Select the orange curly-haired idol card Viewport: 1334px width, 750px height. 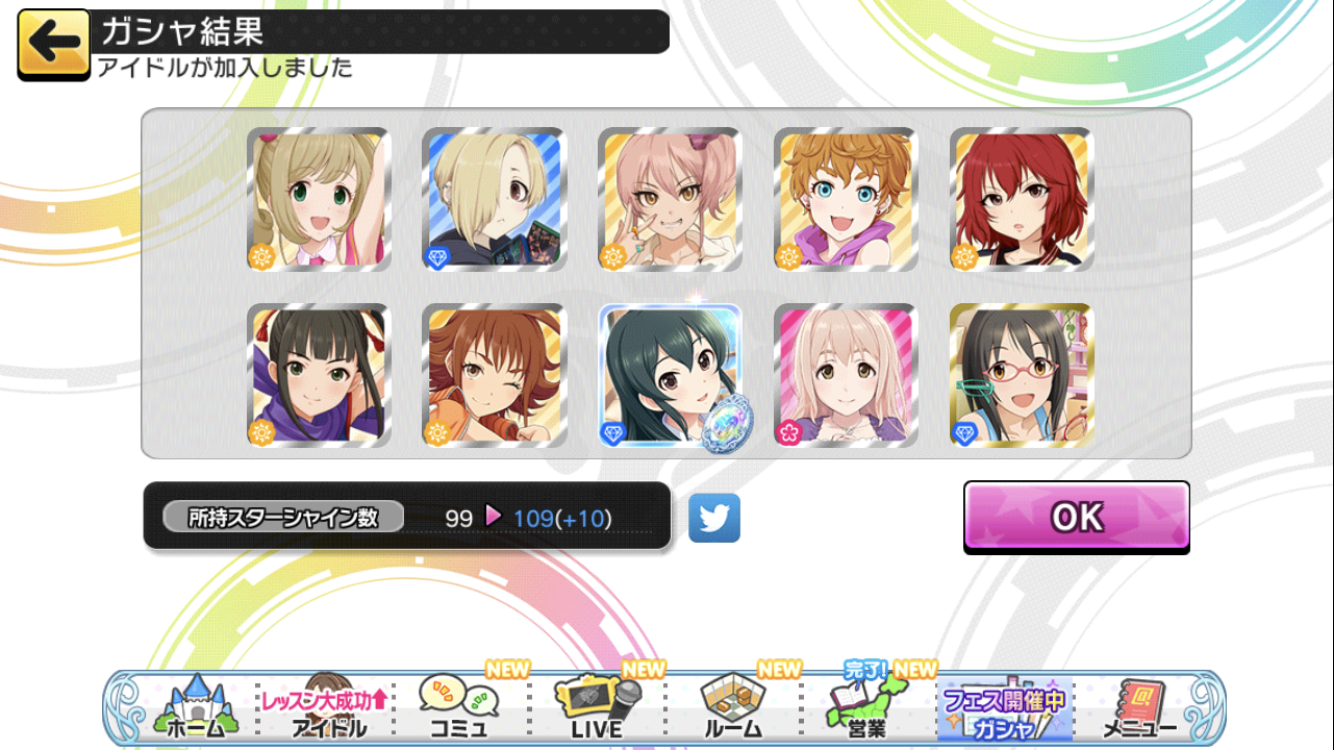(x=846, y=200)
